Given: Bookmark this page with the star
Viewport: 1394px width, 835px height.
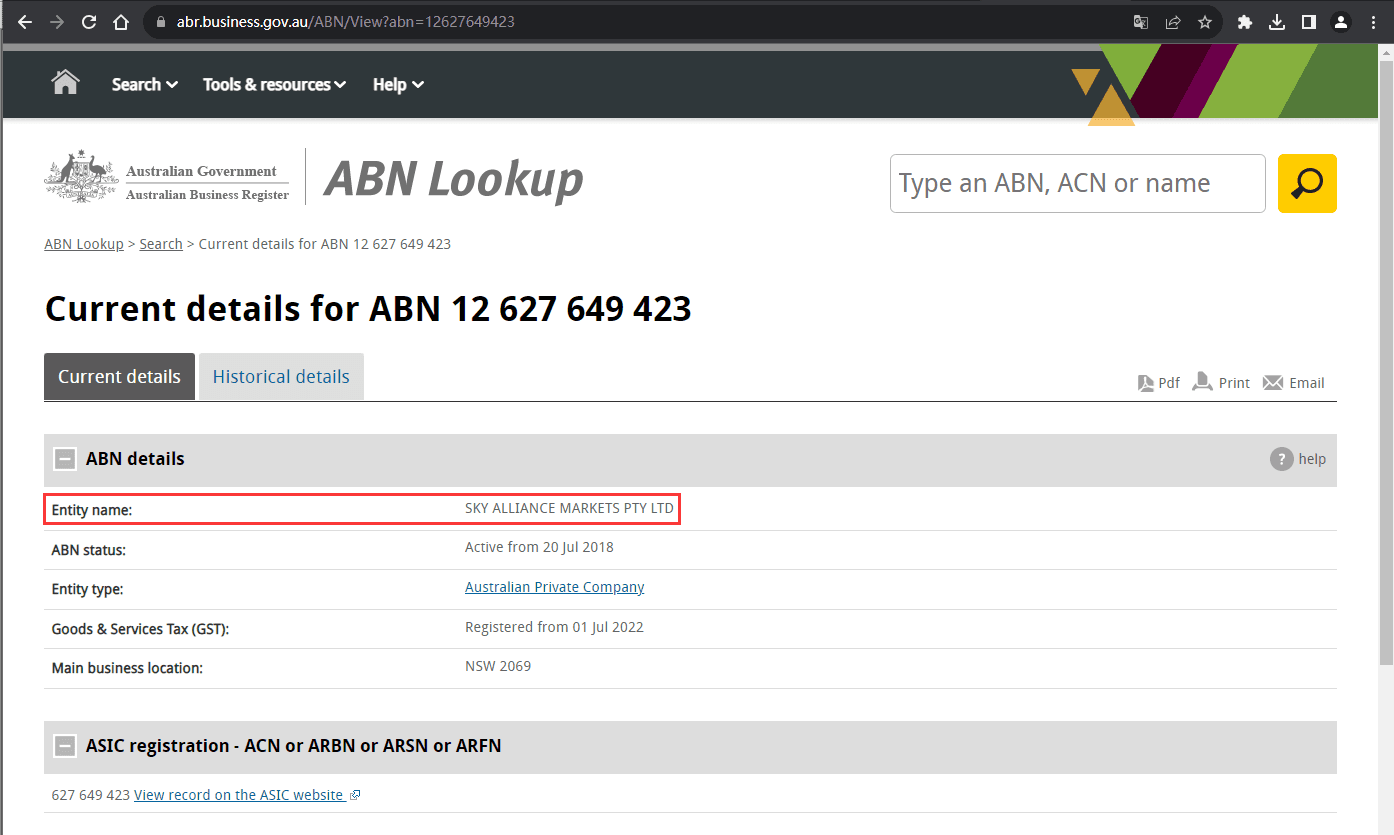Looking at the screenshot, I should pyautogui.click(x=1205, y=21).
